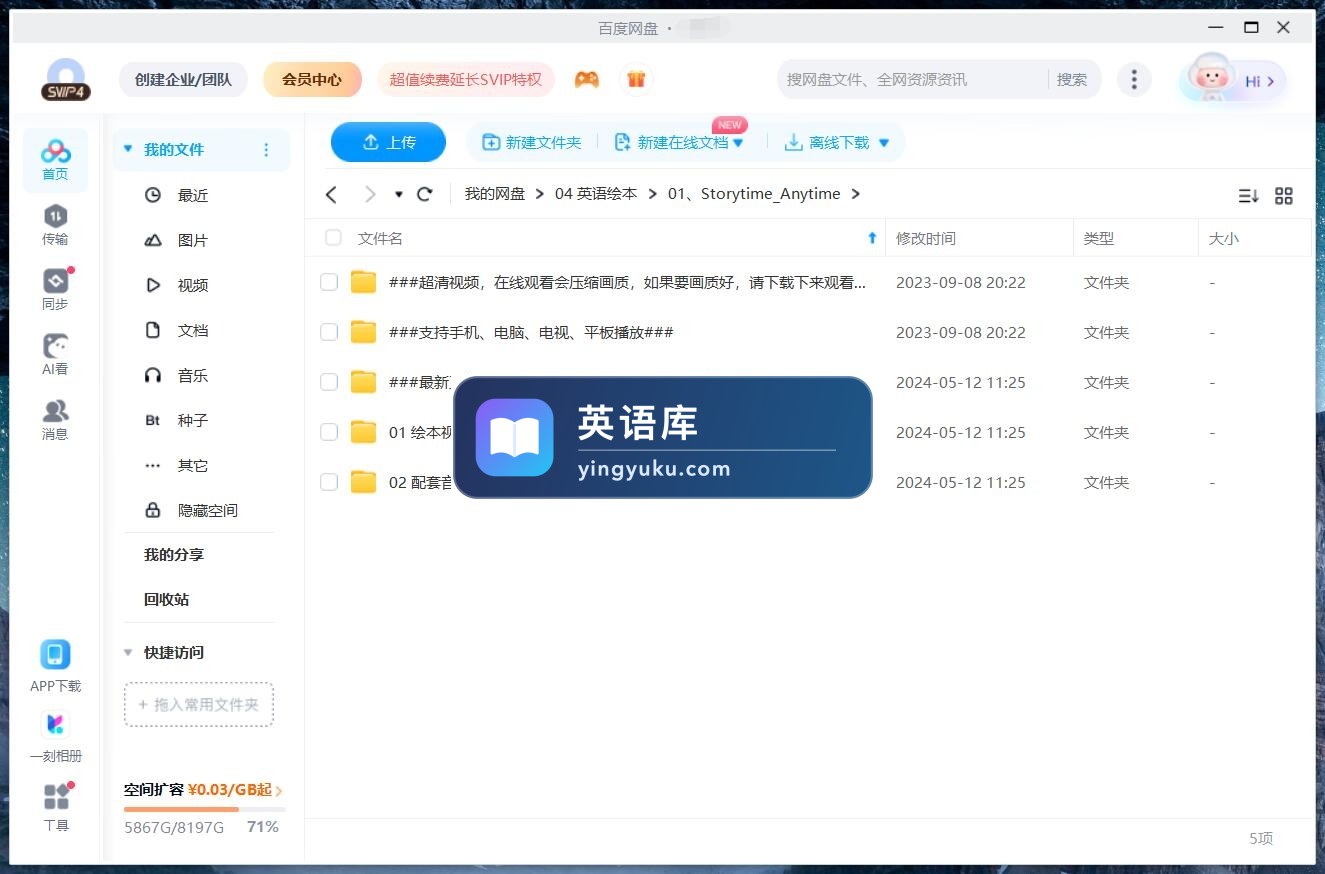Expand the chevron after 我的网盘

click(540, 194)
